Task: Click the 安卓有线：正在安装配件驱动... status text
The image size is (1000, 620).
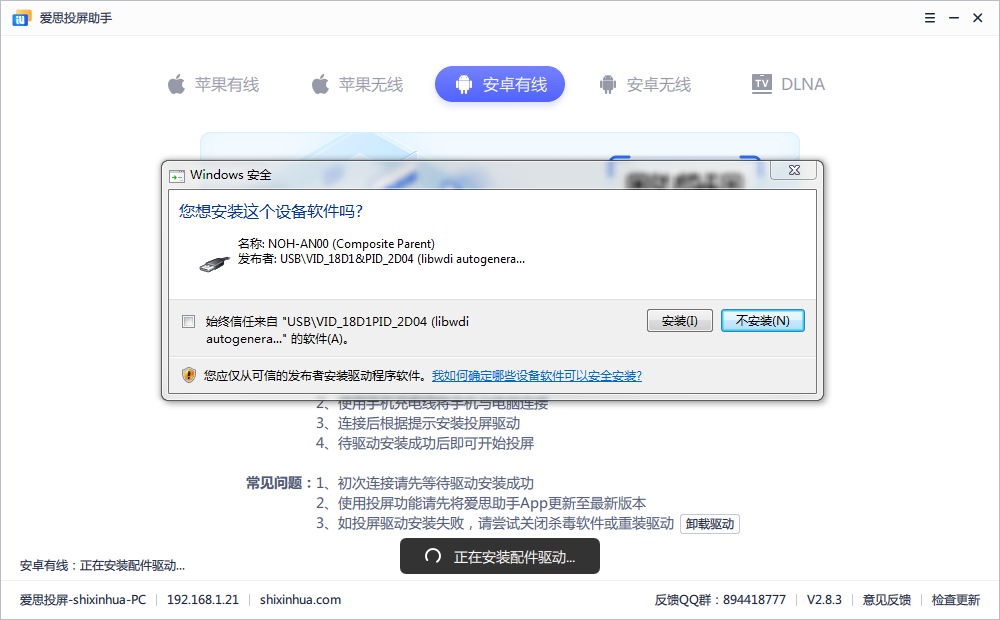Action: point(102,565)
